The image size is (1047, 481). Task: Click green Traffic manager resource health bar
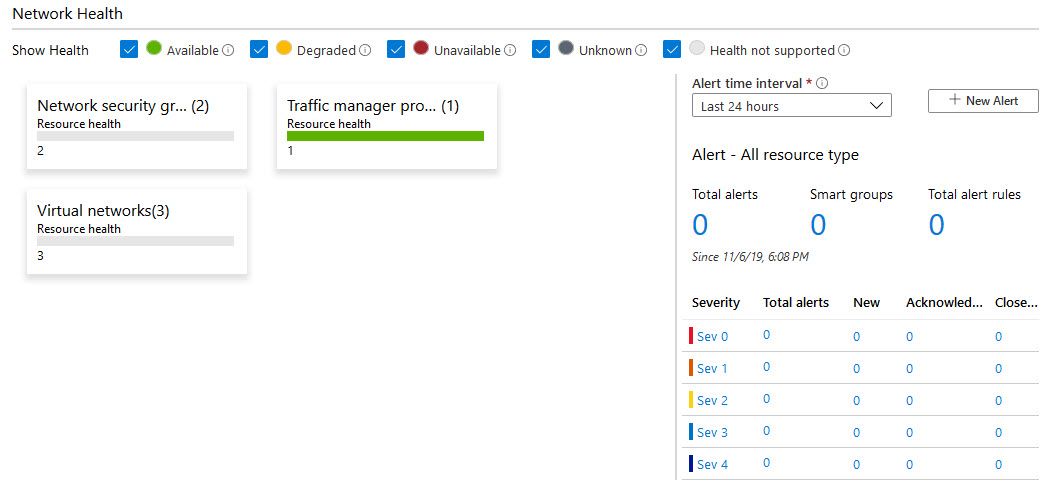[x=385, y=136]
